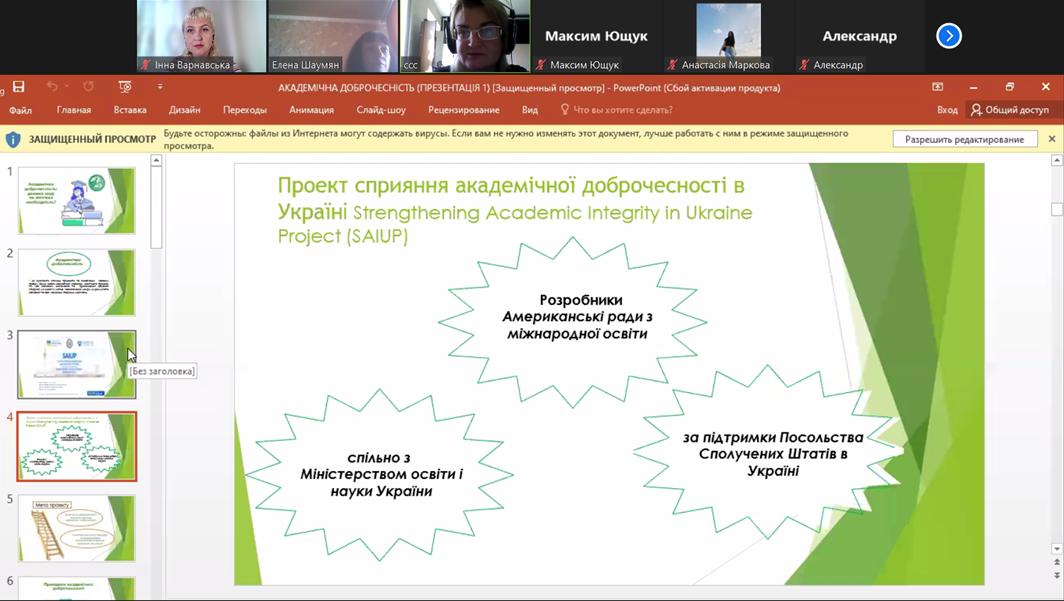Screen dimensions: 1064x601
Task: Select the partially visible slide 6 thumbnail
Action: click(77, 587)
